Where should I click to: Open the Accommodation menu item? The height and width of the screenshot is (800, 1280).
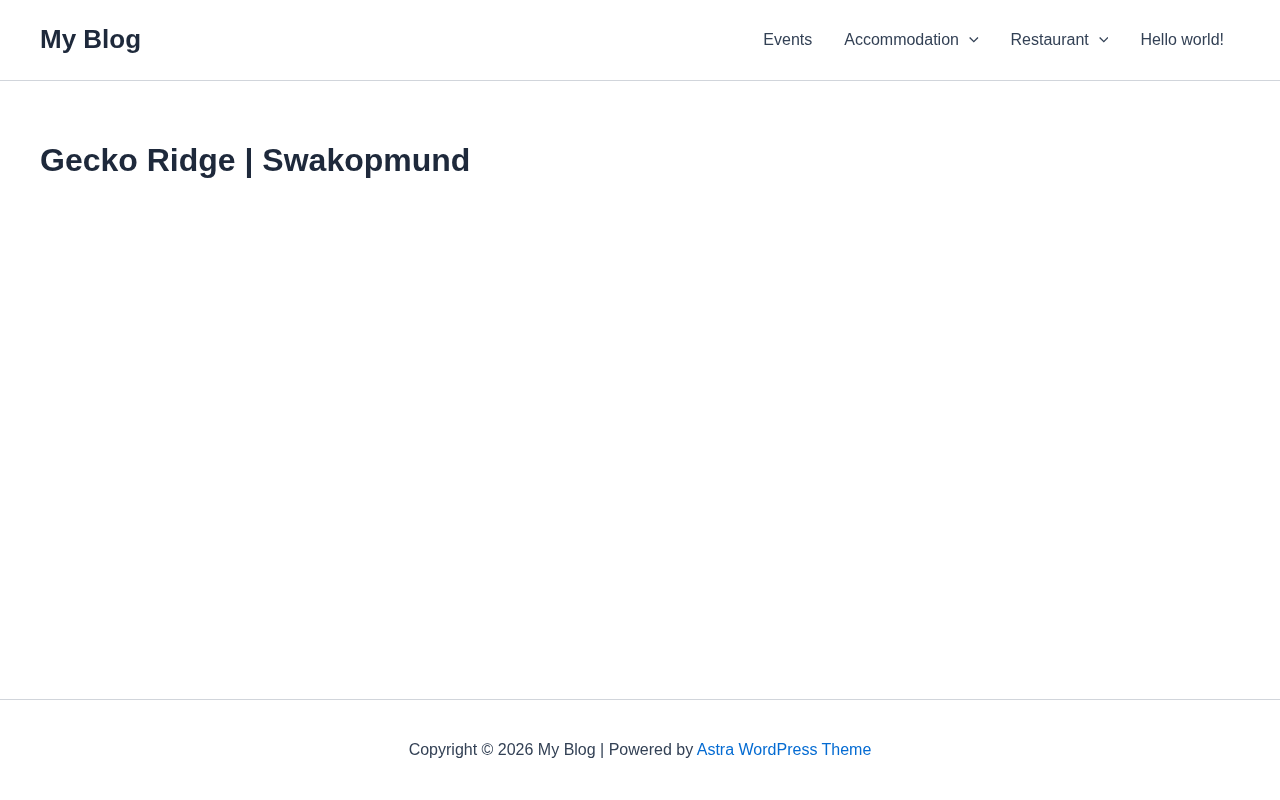click(911, 40)
